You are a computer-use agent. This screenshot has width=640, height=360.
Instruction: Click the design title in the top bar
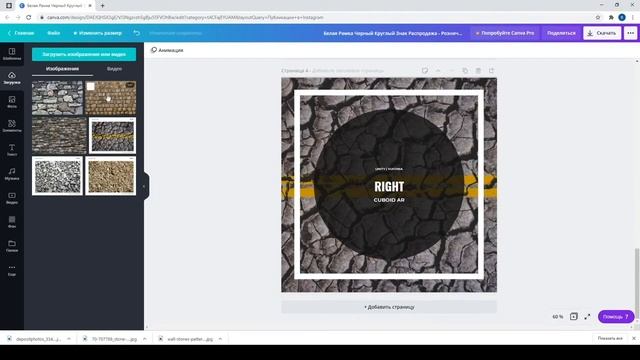click(393, 33)
